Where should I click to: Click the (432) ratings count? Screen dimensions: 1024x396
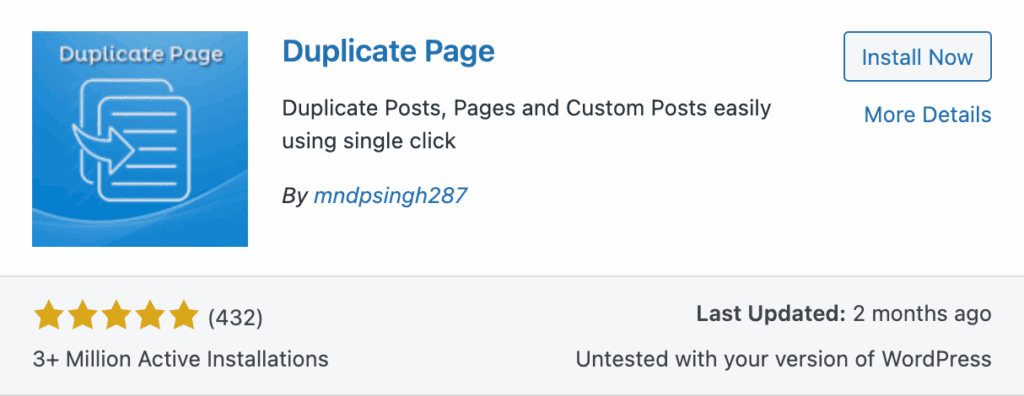pyautogui.click(x=235, y=318)
